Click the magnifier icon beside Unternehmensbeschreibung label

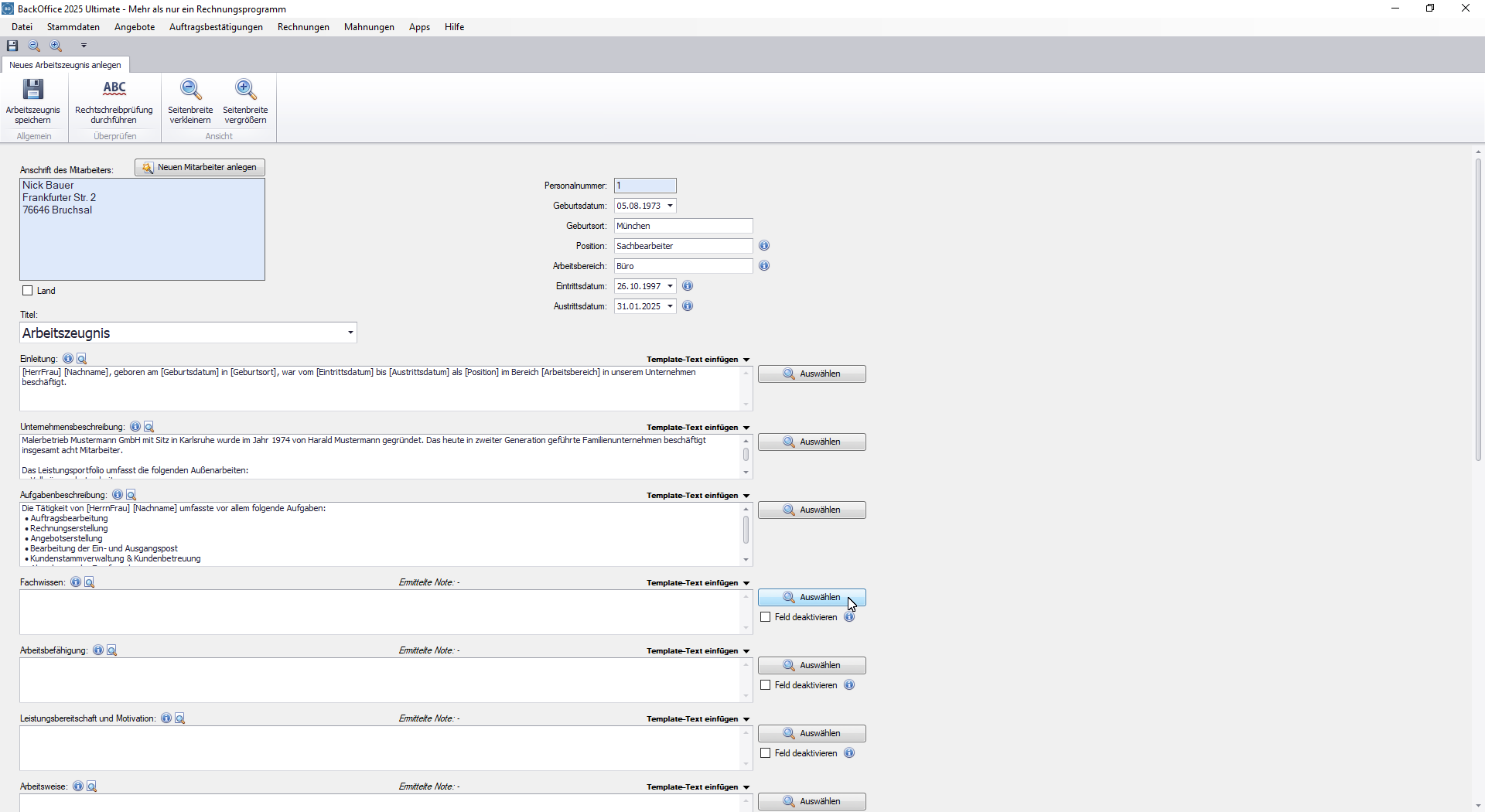(149, 427)
